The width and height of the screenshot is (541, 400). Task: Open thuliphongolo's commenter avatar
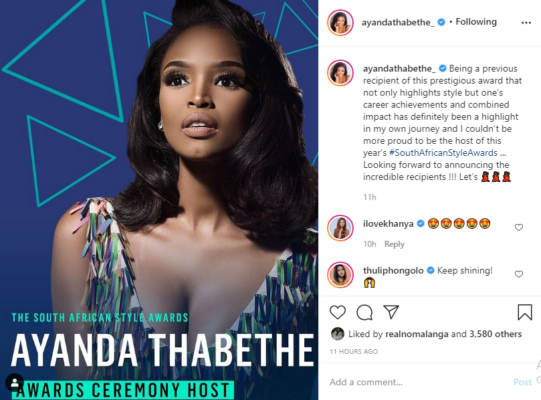340,275
